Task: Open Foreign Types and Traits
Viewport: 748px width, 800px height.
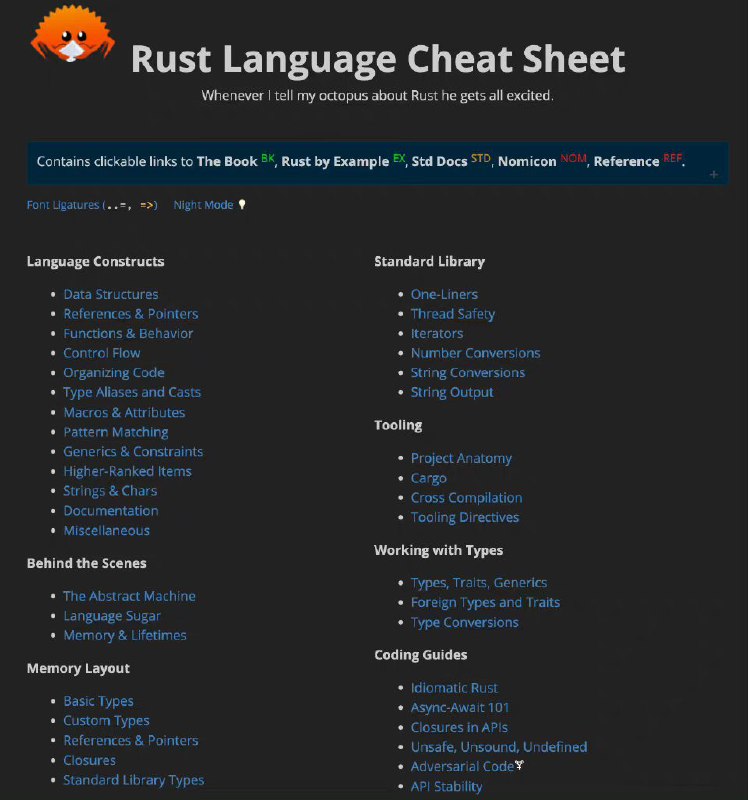Action: click(486, 603)
